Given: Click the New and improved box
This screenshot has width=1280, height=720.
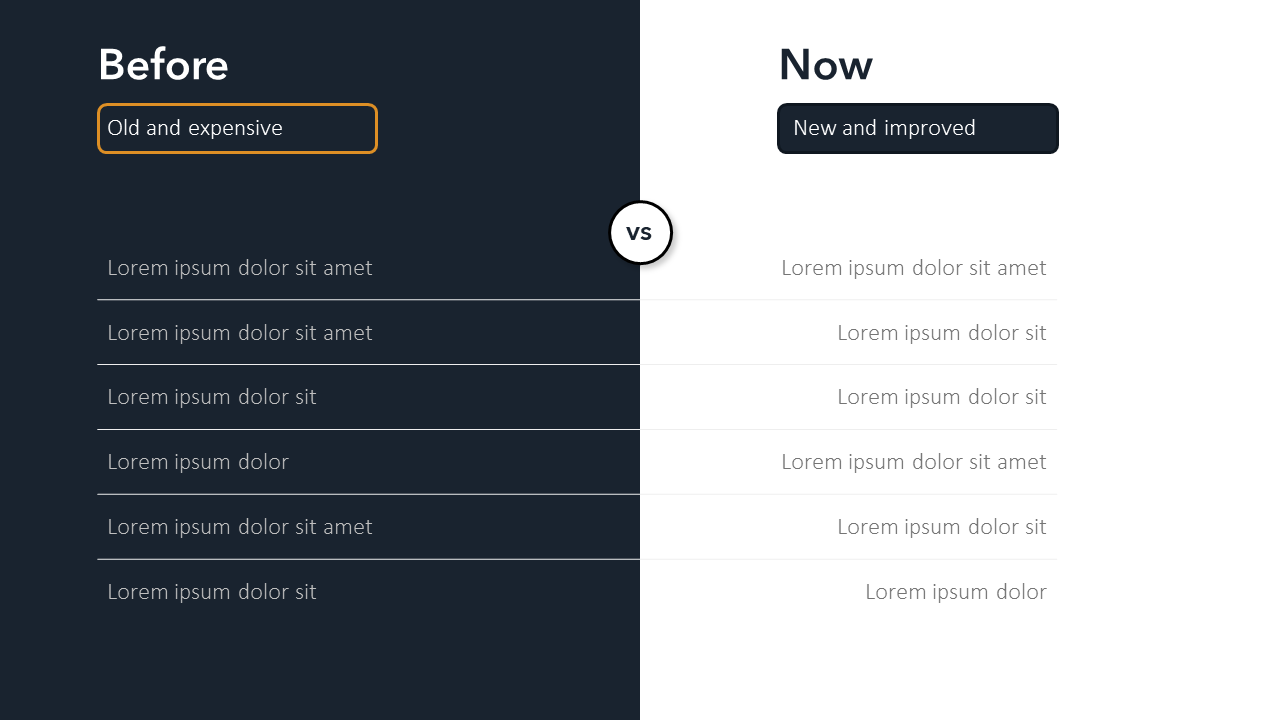Looking at the screenshot, I should 917,128.
